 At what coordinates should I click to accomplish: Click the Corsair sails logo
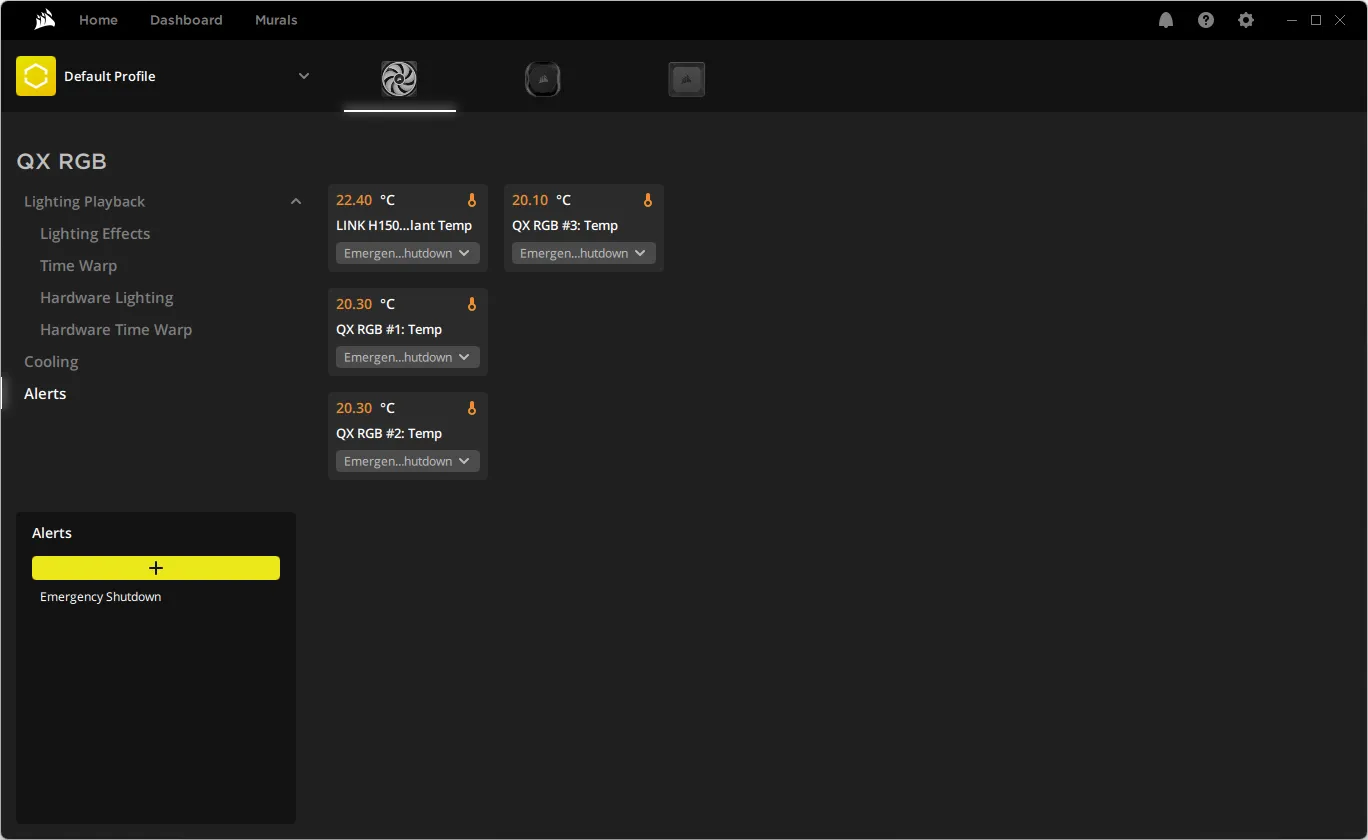click(43, 19)
